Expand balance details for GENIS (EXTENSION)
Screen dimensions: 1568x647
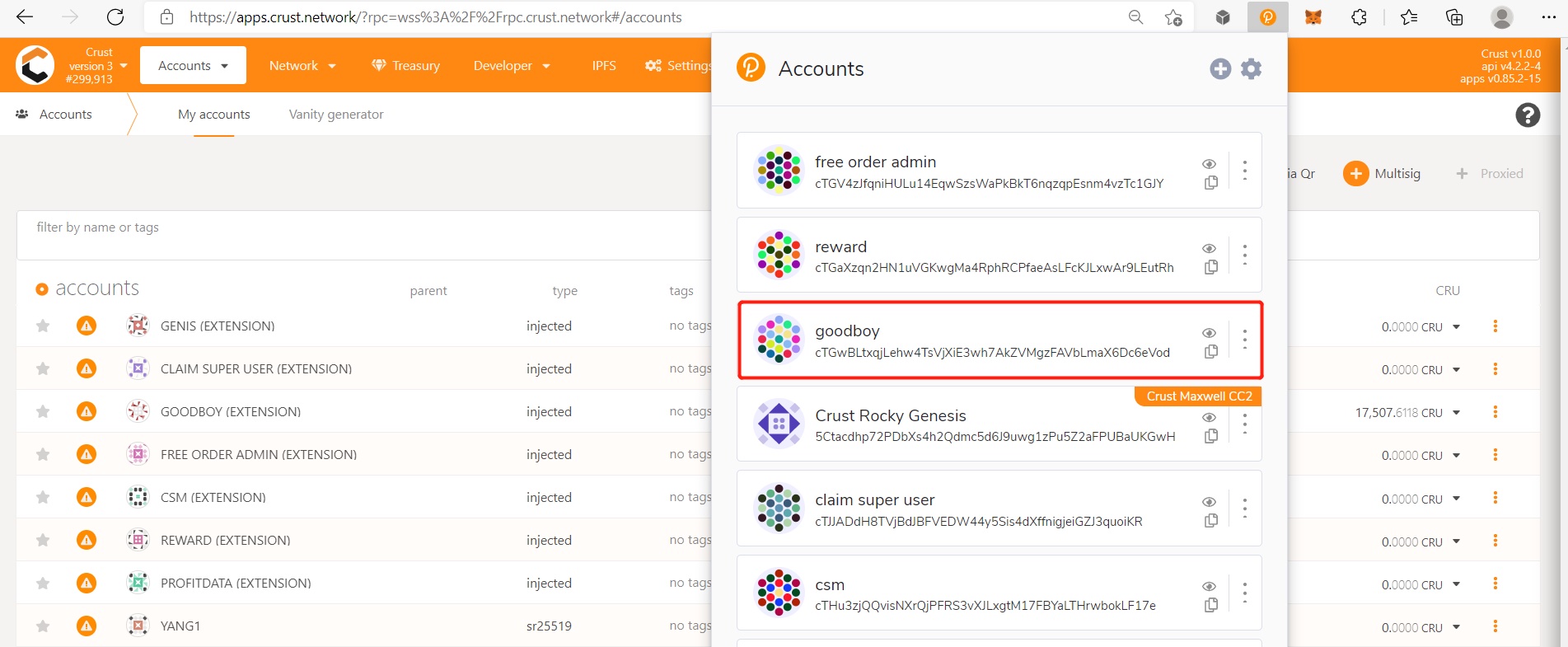[1456, 327]
